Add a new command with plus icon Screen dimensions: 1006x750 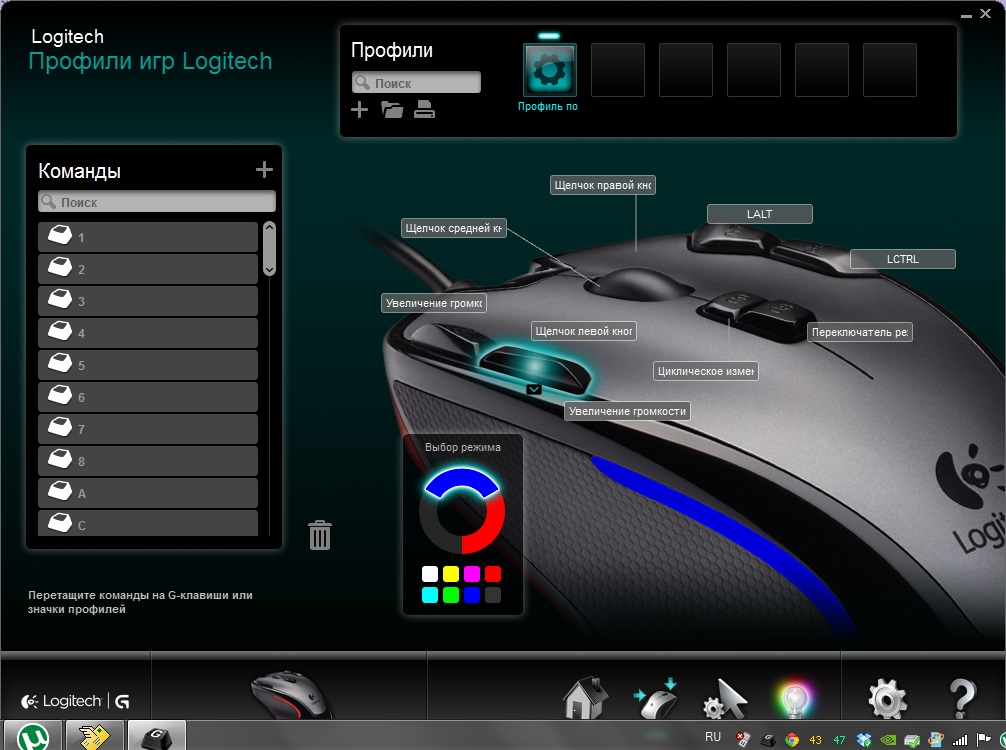click(264, 170)
